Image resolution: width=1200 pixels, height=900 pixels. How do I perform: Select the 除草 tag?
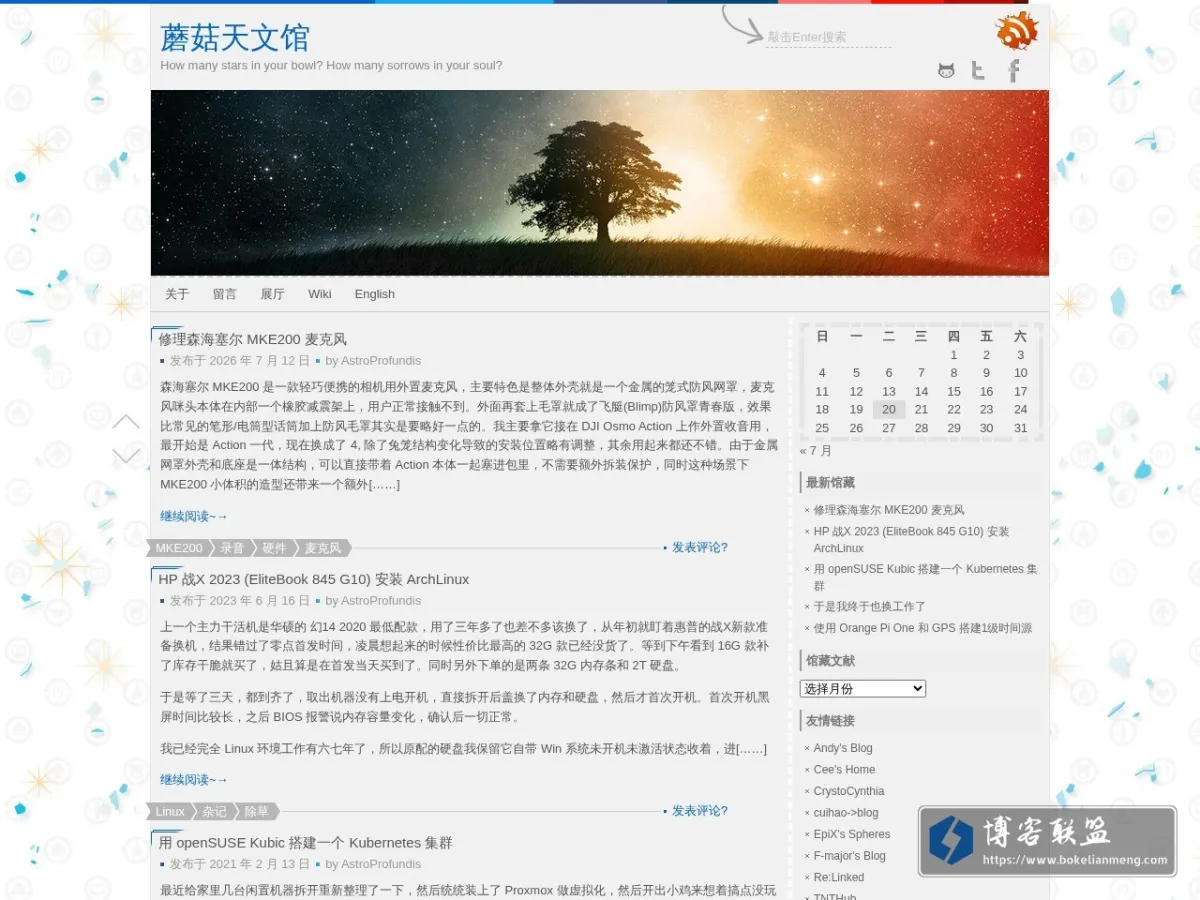point(257,811)
